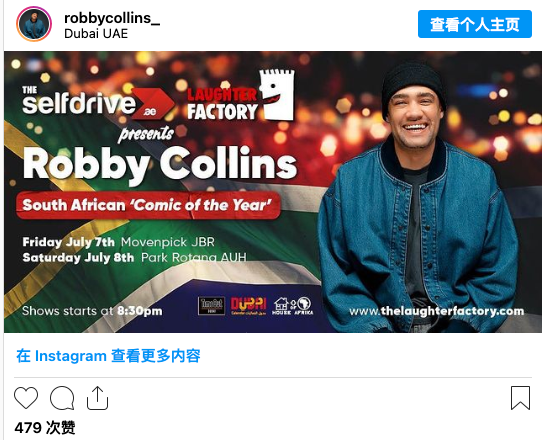542x440 pixels.
Task: Click the South African Comic of the Year banner
Action: coord(148,205)
